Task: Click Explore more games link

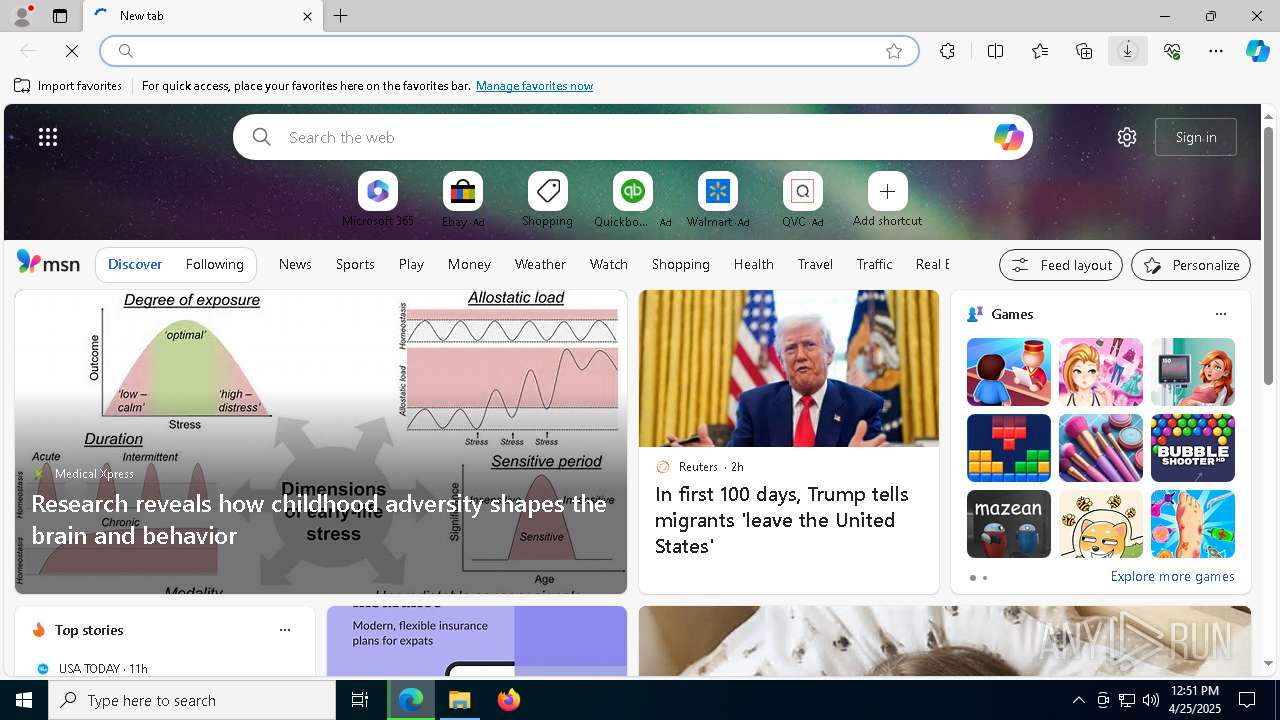Action: pyautogui.click(x=1172, y=576)
